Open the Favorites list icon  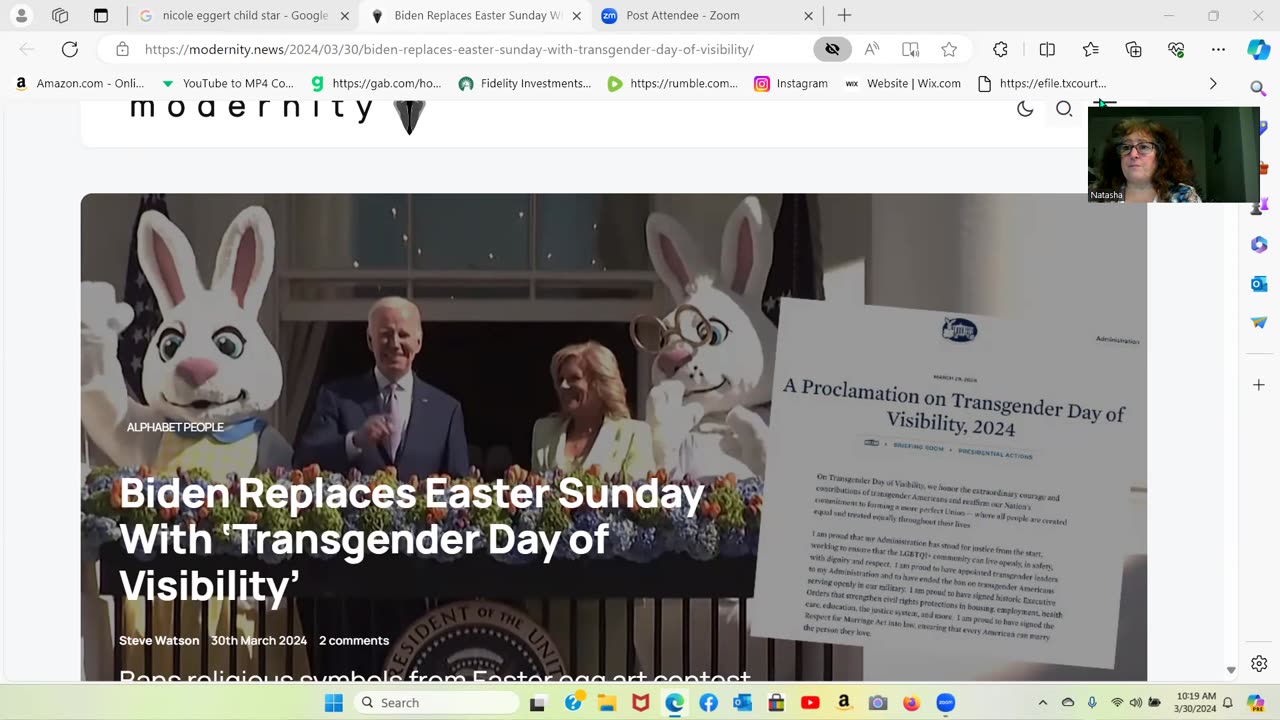pyautogui.click(x=1091, y=49)
